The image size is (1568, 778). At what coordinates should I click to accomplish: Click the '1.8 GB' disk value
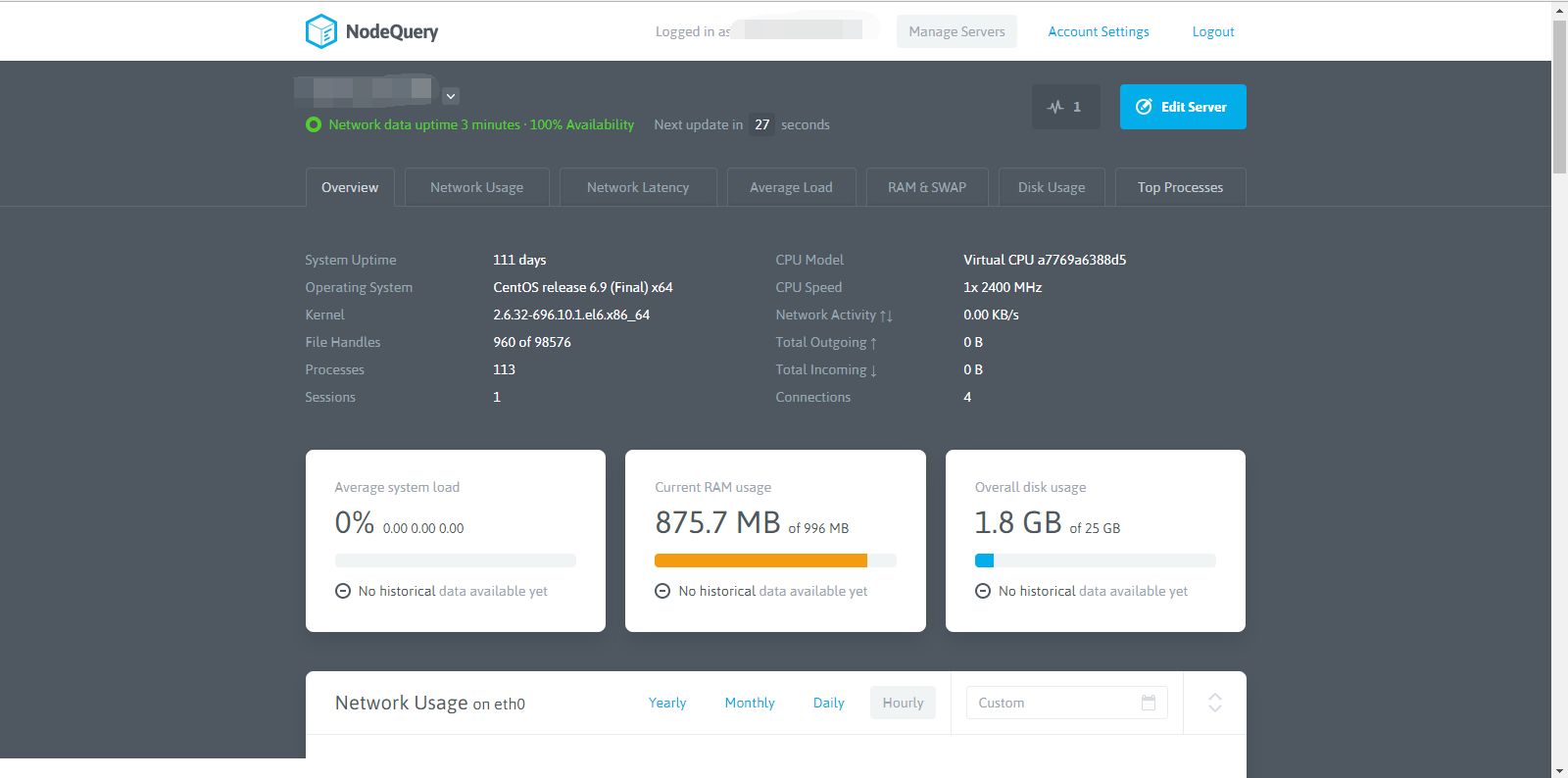pyautogui.click(x=1018, y=522)
